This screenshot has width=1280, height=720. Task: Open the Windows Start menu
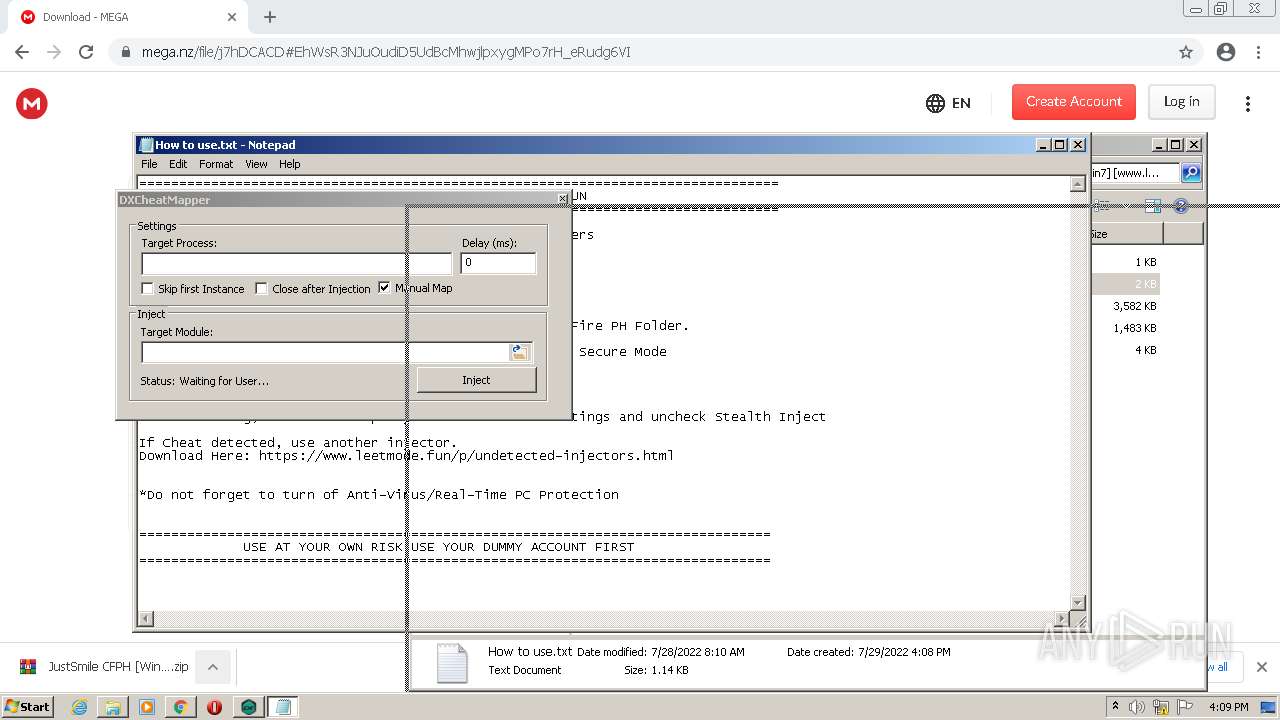coord(27,707)
